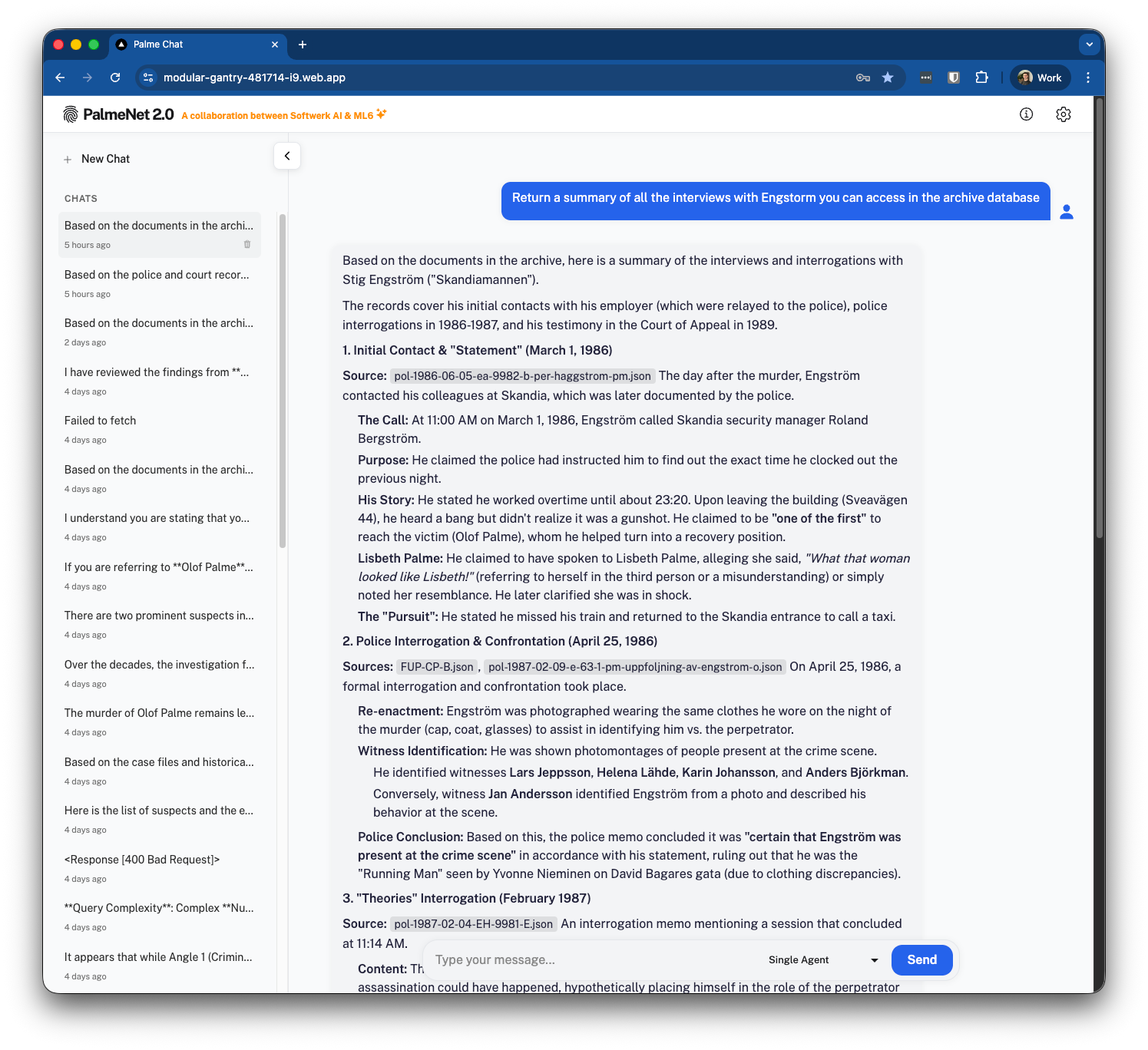Delete the 5 hours ago chat via trash icon
Viewport: 1148px width, 1050px height.
coord(246,244)
